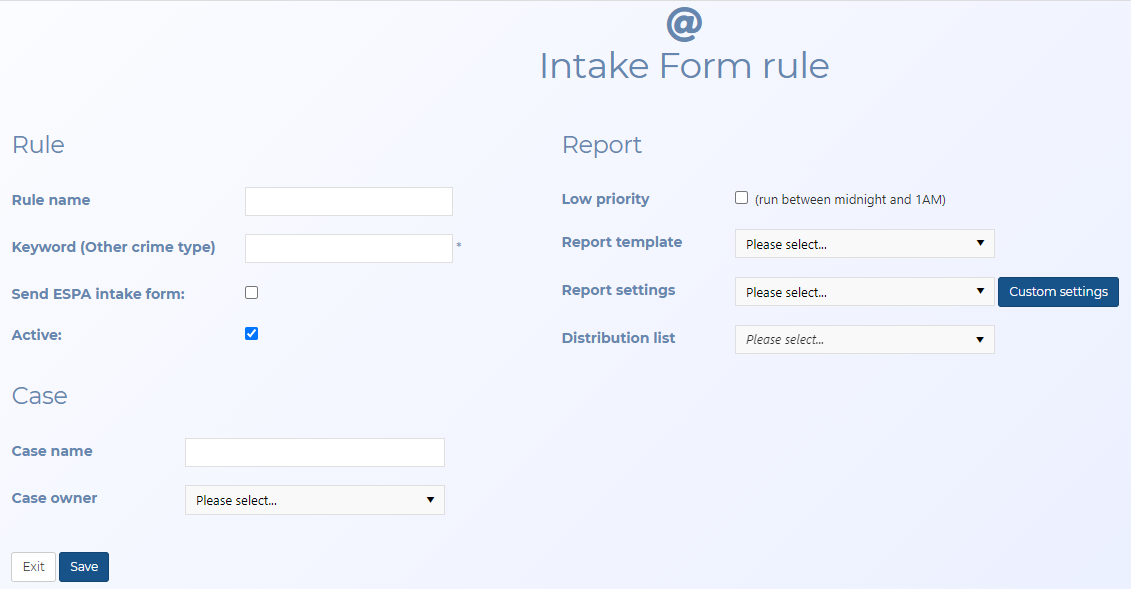Enable the Send ESPA intake form checkbox

tap(252, 293)
